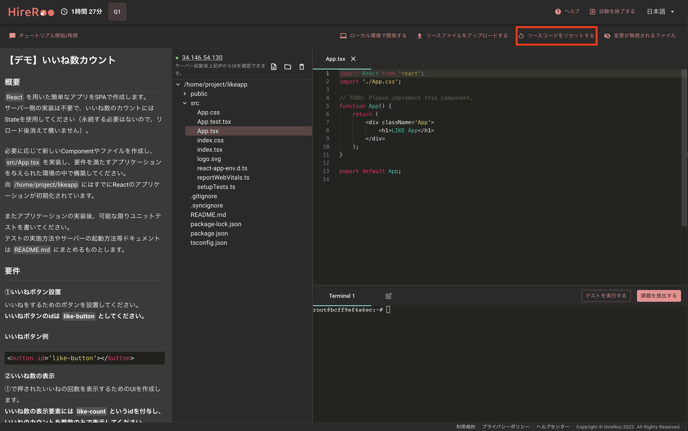Screen dimensions: 688x431
Task: Click the editor vertical scrollbar
Action: click(x=684, y=147)
